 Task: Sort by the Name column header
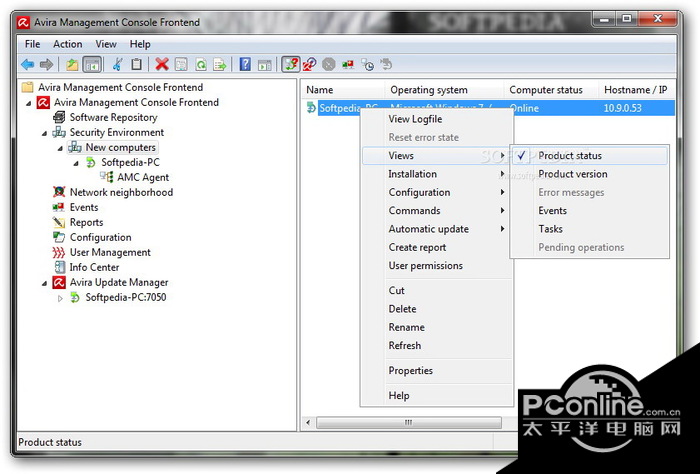(342, 90)
